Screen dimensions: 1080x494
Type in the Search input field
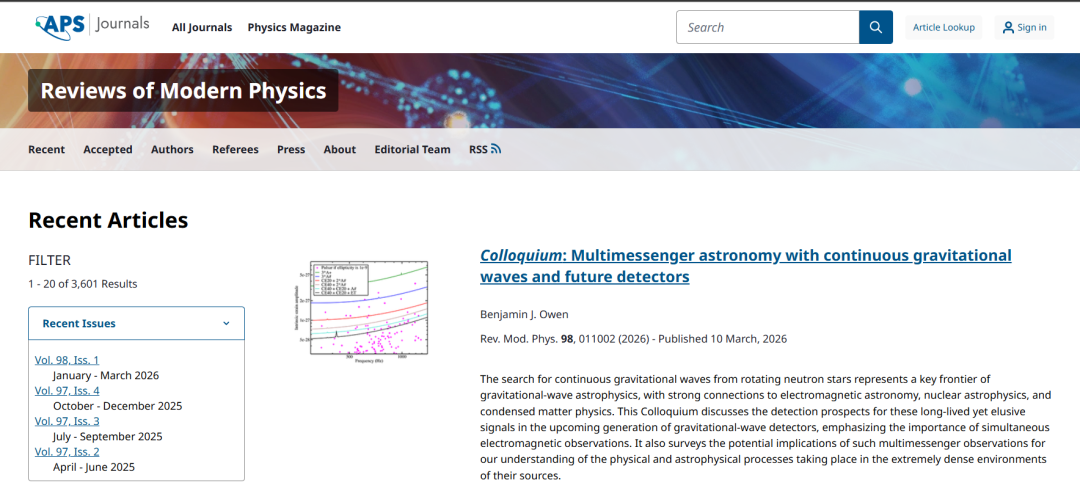click(767, 27)
